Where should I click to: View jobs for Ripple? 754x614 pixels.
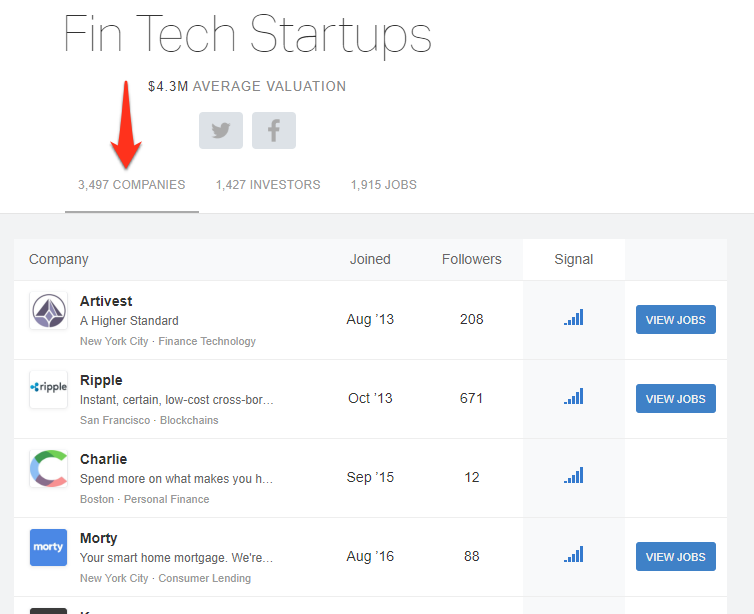[676, 399]
